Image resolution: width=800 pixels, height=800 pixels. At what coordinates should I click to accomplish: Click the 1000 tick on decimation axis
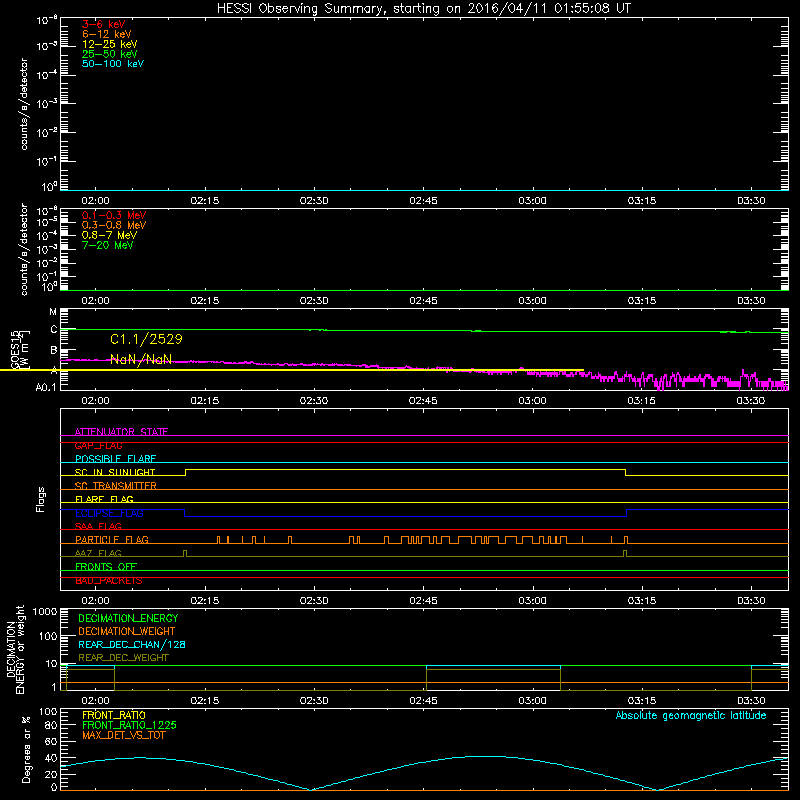[45, 611]
